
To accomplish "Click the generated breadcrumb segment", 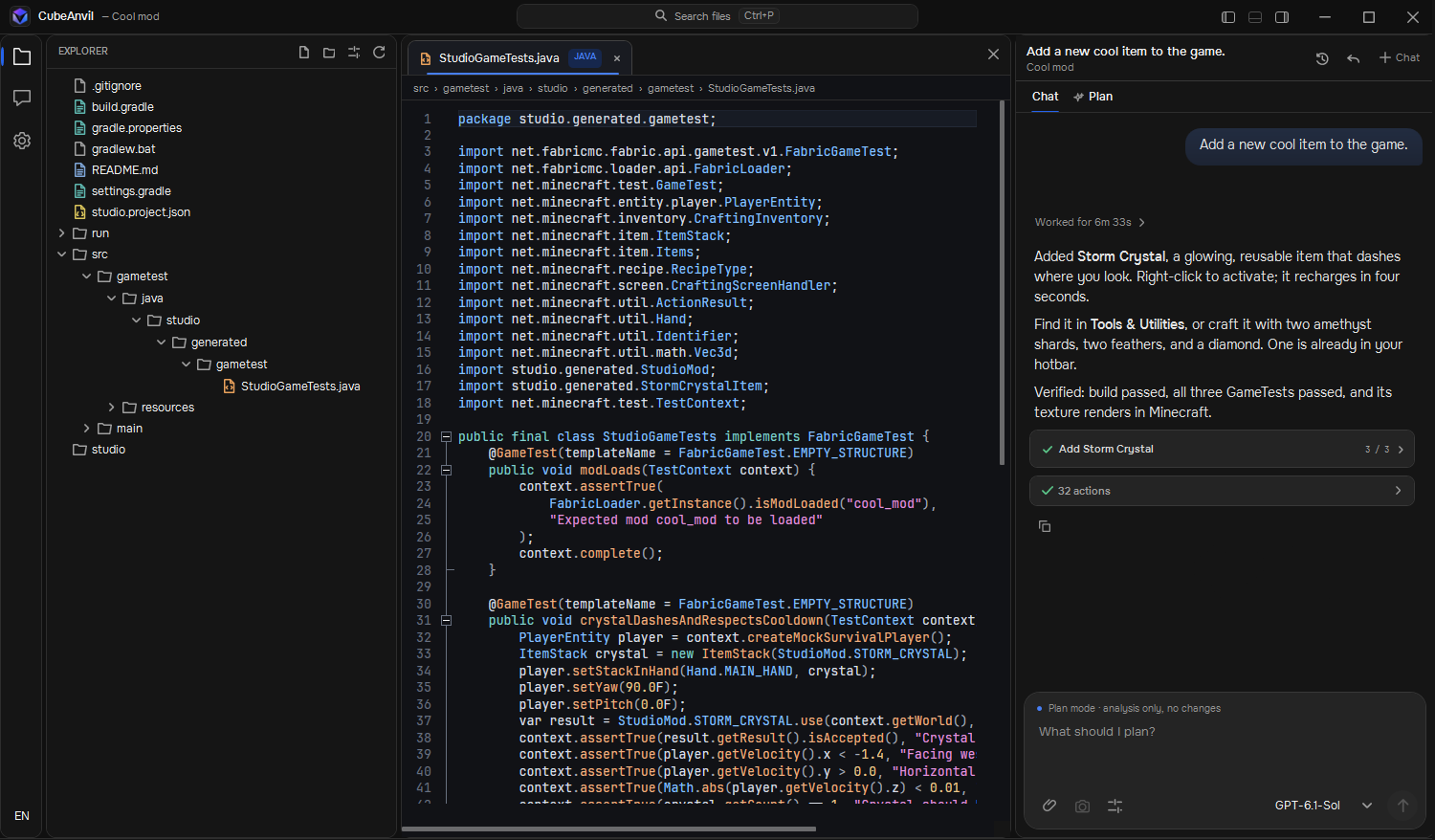I will point(607,88).
